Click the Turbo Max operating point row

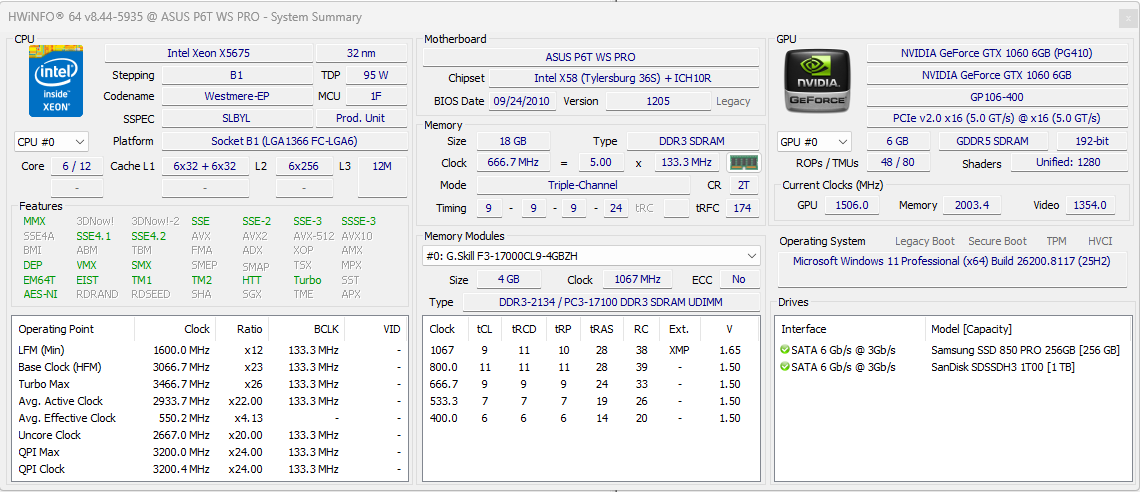pyautogui.click(x=209, y=384)
